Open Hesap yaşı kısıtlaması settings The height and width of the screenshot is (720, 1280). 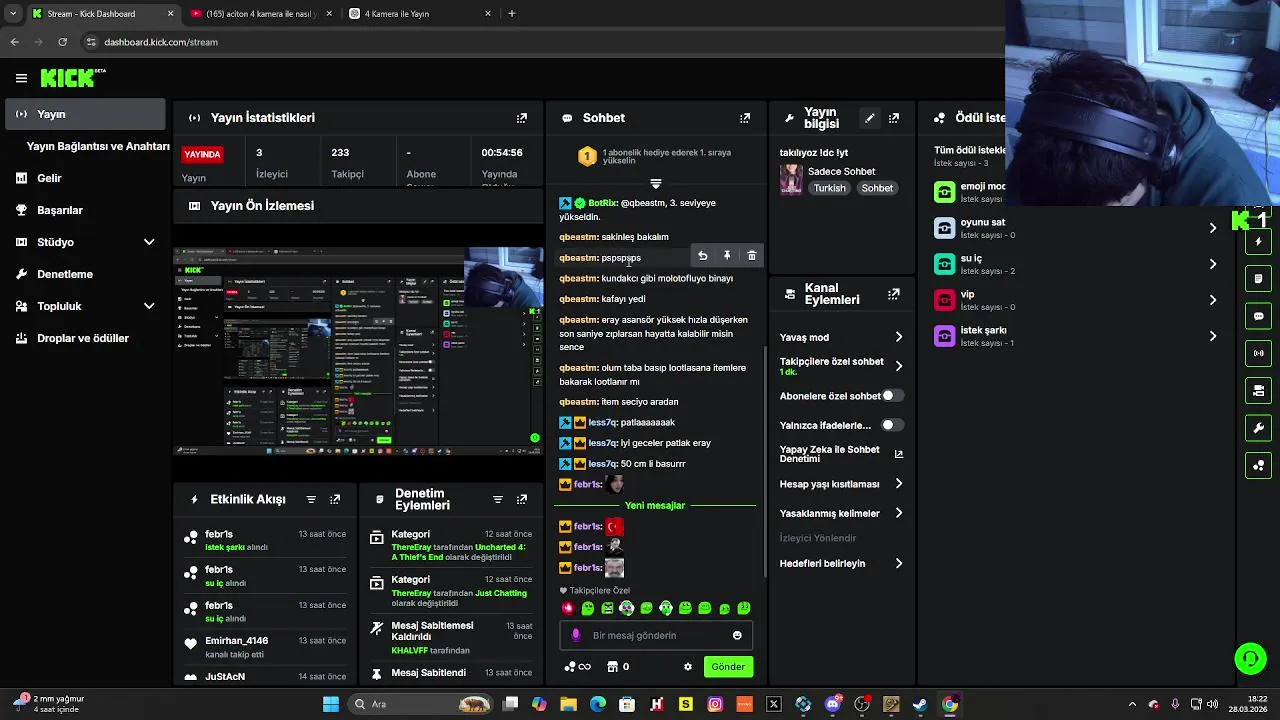(x=842, y=484)
